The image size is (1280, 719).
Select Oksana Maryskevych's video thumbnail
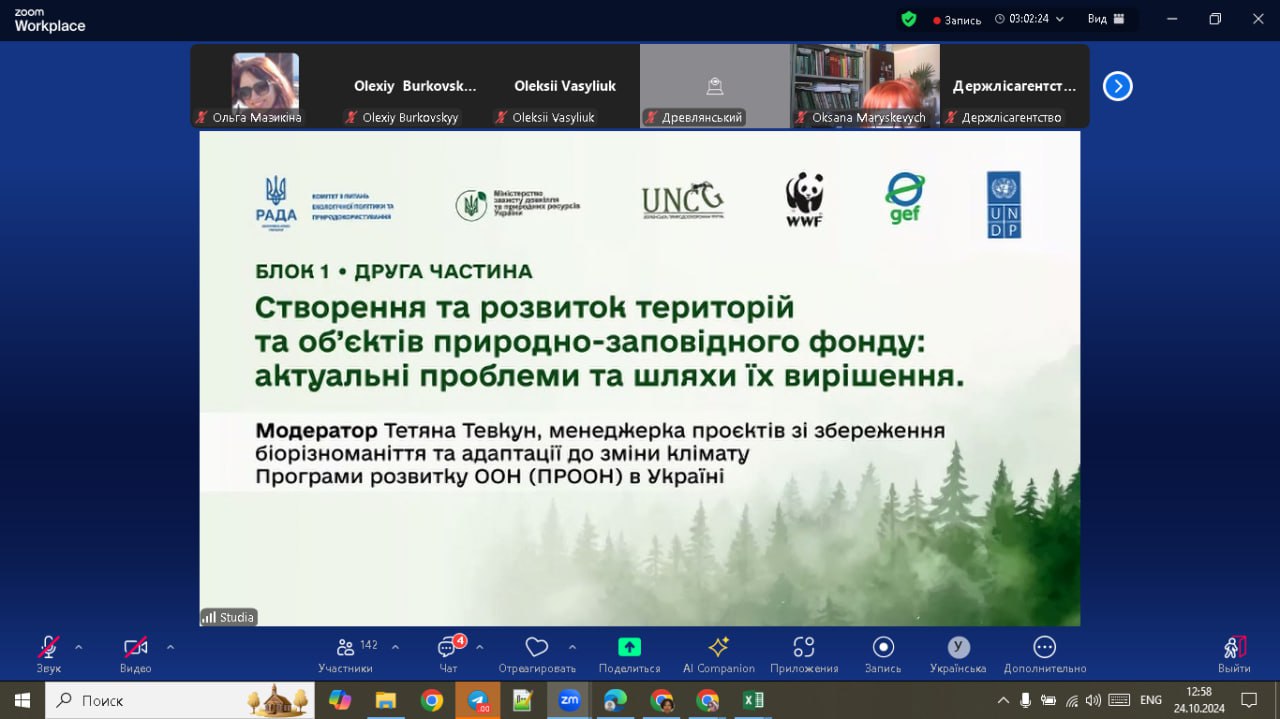pos(865,85)
